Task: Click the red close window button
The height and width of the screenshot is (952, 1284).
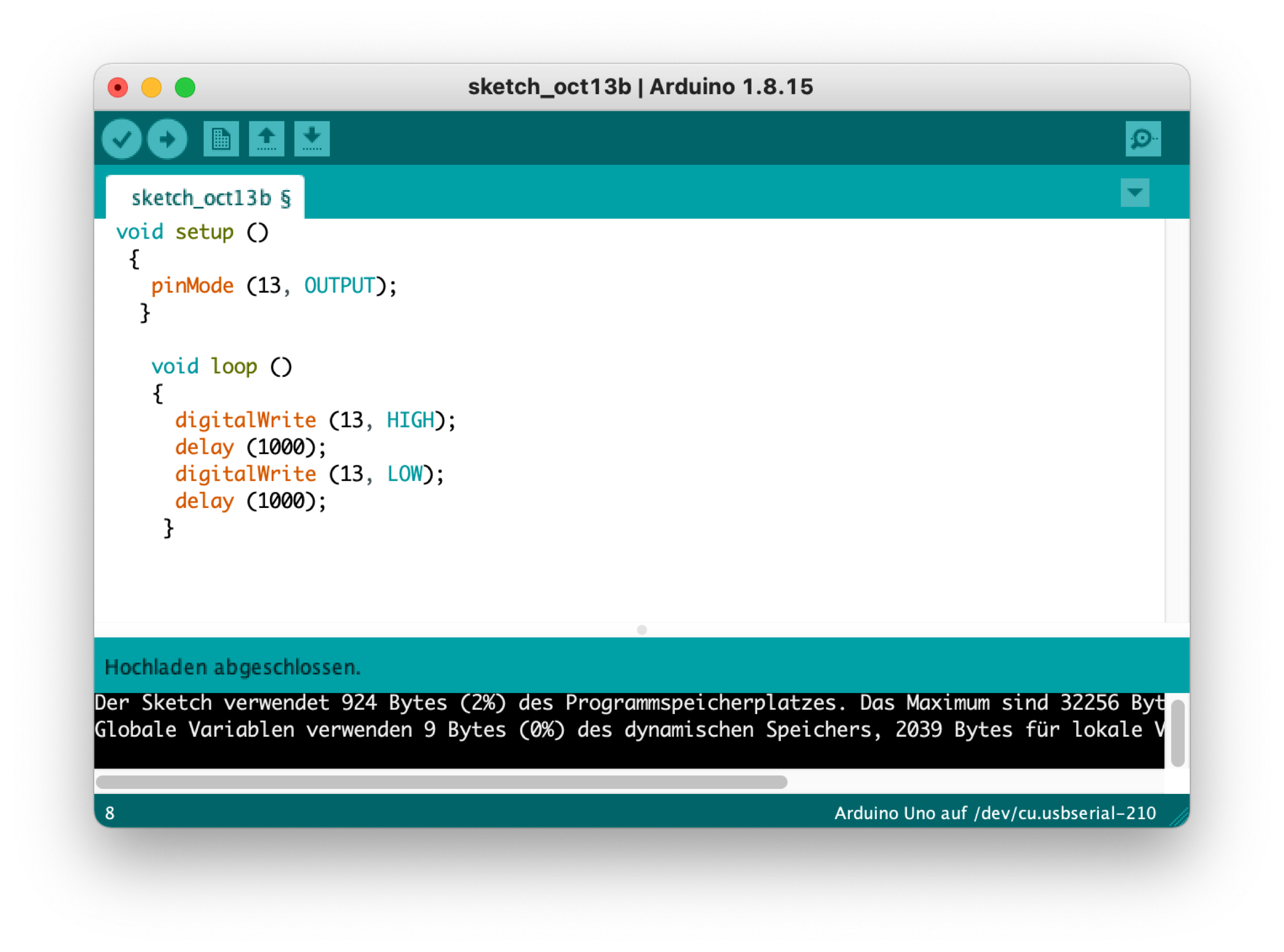Action: pos(118,88)
